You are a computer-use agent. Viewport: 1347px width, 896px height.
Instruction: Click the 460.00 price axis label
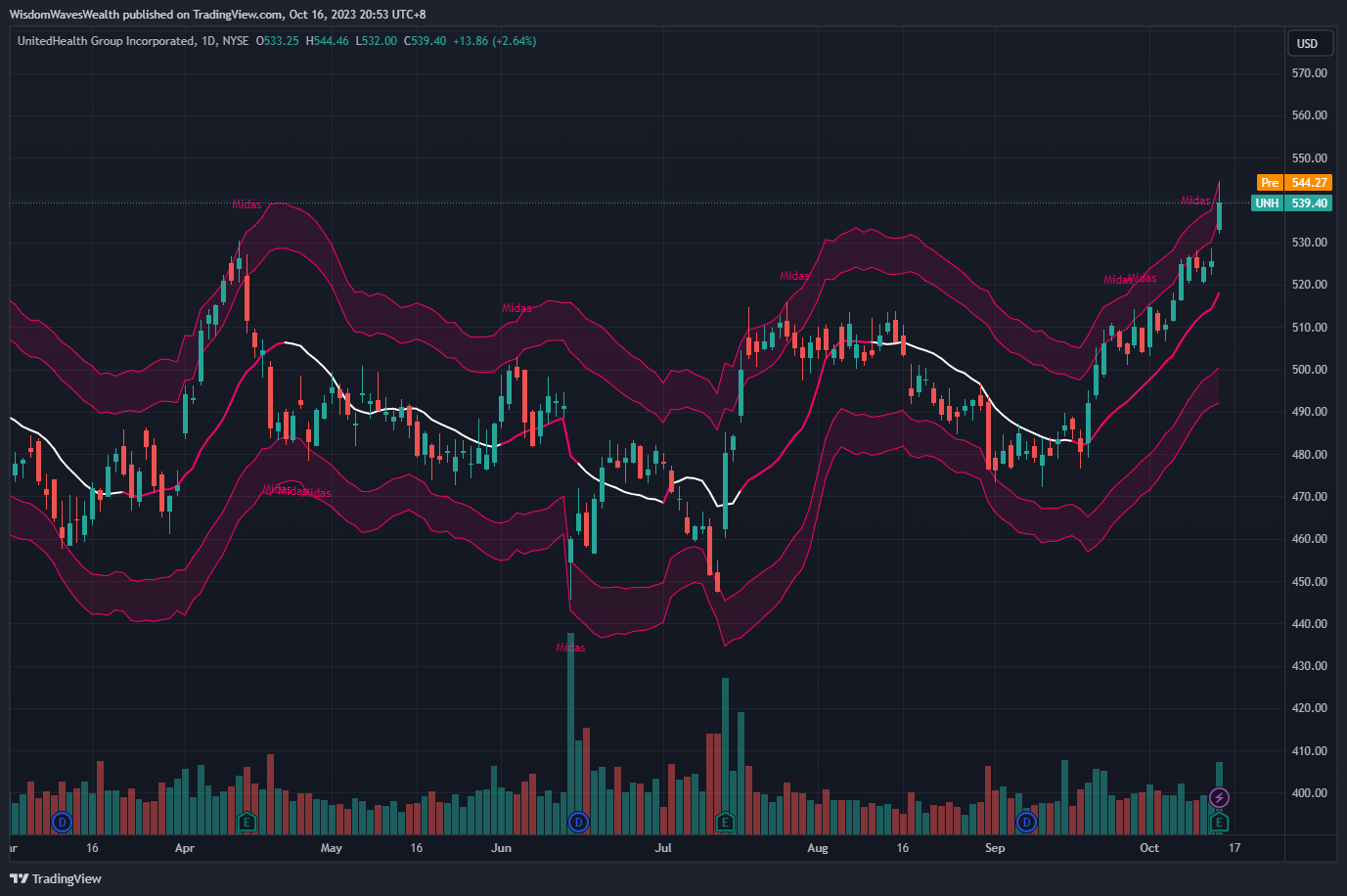tap(1309, 539)
